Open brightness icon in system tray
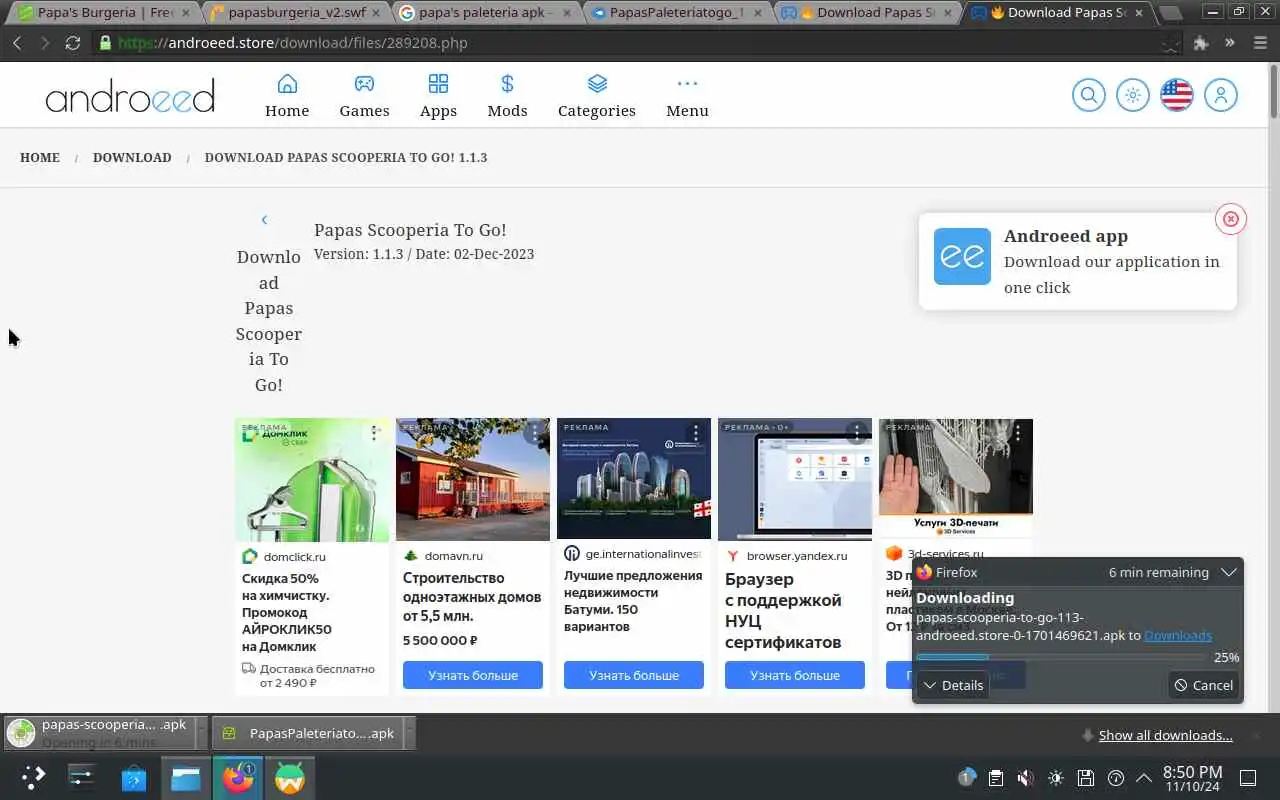Viewport: 1280px width, 800px height. (1056, 778)
